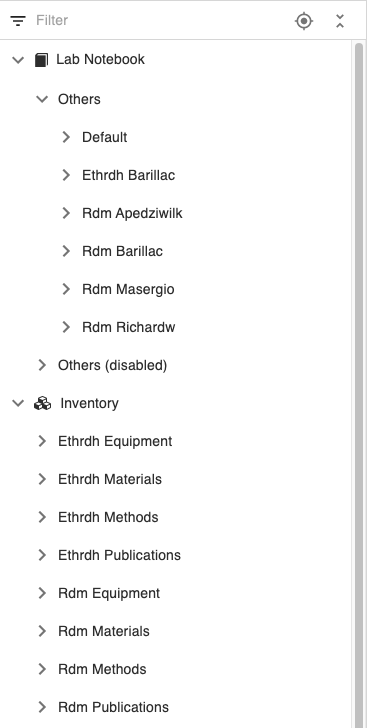Click the Inventory boxes icon
Image resolution: width=367 pixels, height=728 pixels.
coord(42,403)
